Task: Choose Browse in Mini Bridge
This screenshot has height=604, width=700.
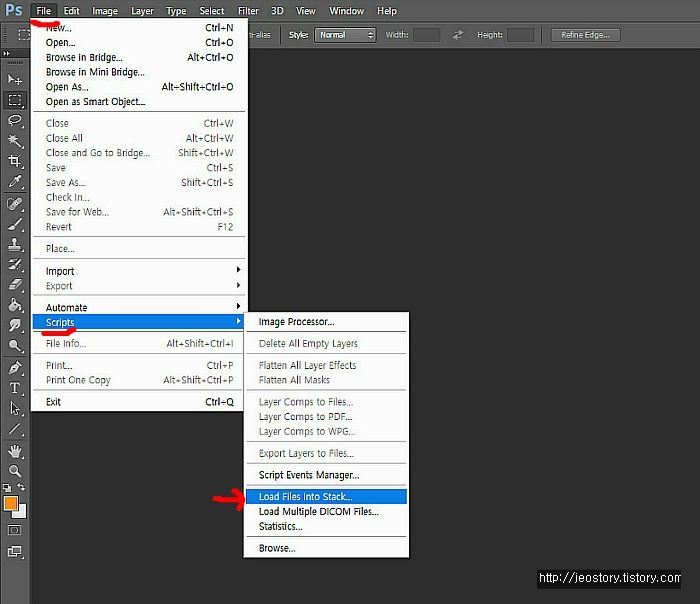Action: (138, 72)
